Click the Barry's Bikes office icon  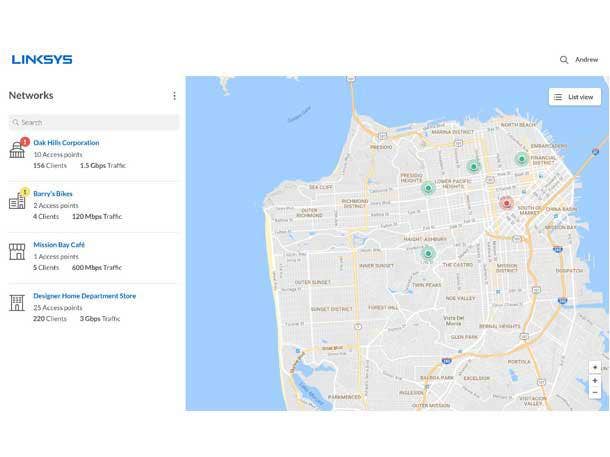click(x=17, y=201)
